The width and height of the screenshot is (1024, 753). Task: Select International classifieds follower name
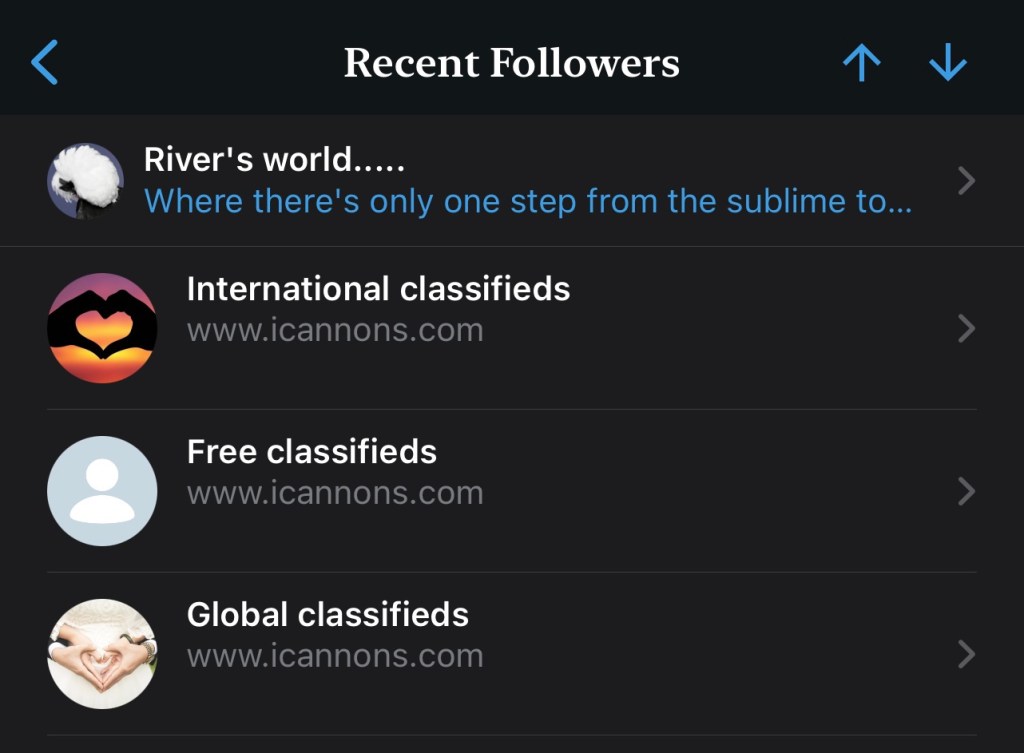378,289
